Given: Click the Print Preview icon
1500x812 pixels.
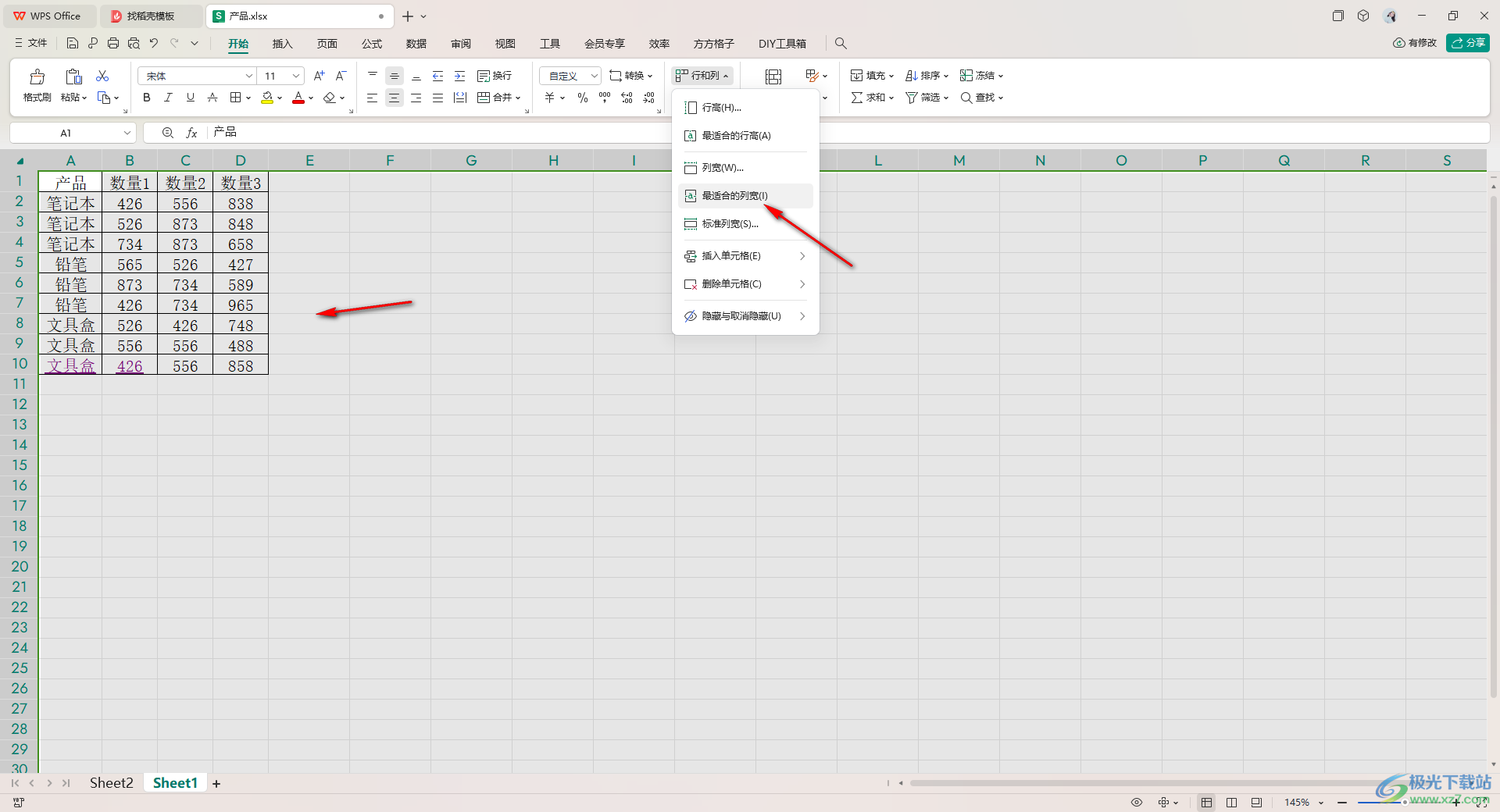Looking at the screenshot, I should coord(134,43).
